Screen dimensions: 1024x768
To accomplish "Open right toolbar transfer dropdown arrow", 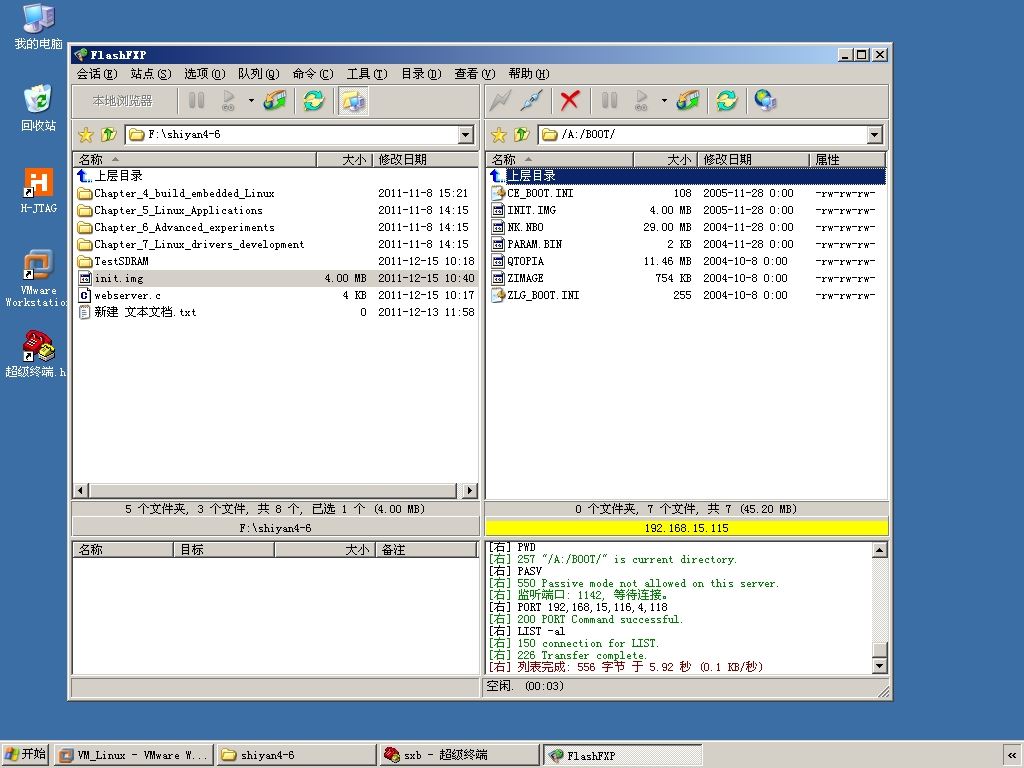I will coord(664,101).
